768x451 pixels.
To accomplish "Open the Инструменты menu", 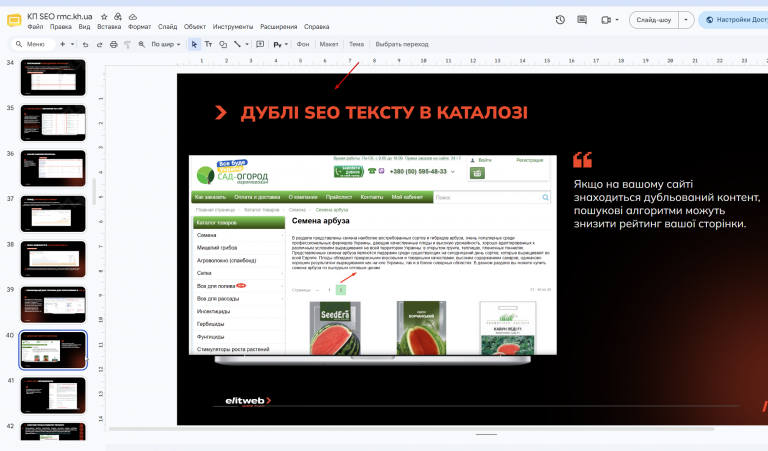I will click(x=233, y=26).
